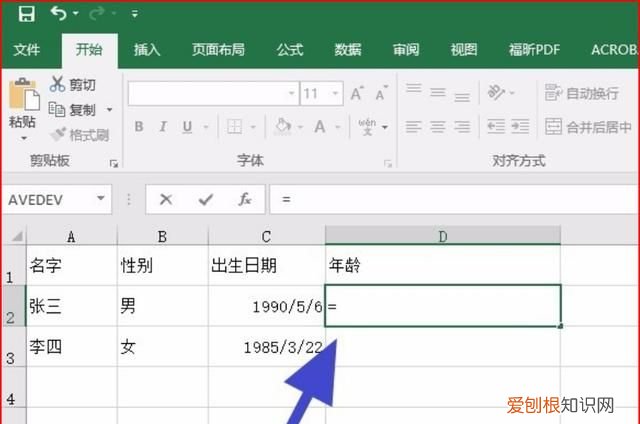Viewport: 640px width, 424px height.
Task: Open the underline style dropdown arrow
Action: coord(206,127)
